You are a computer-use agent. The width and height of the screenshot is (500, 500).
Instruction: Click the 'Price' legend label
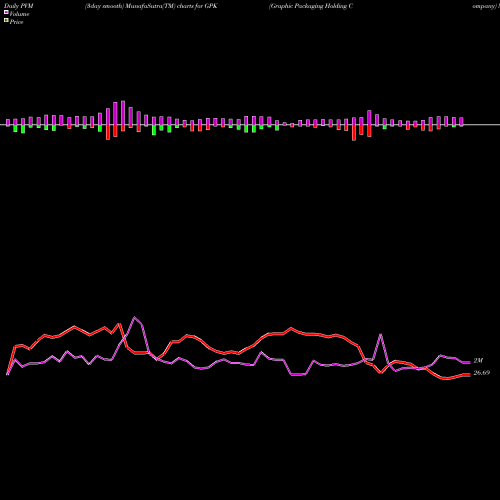(16, 22)
